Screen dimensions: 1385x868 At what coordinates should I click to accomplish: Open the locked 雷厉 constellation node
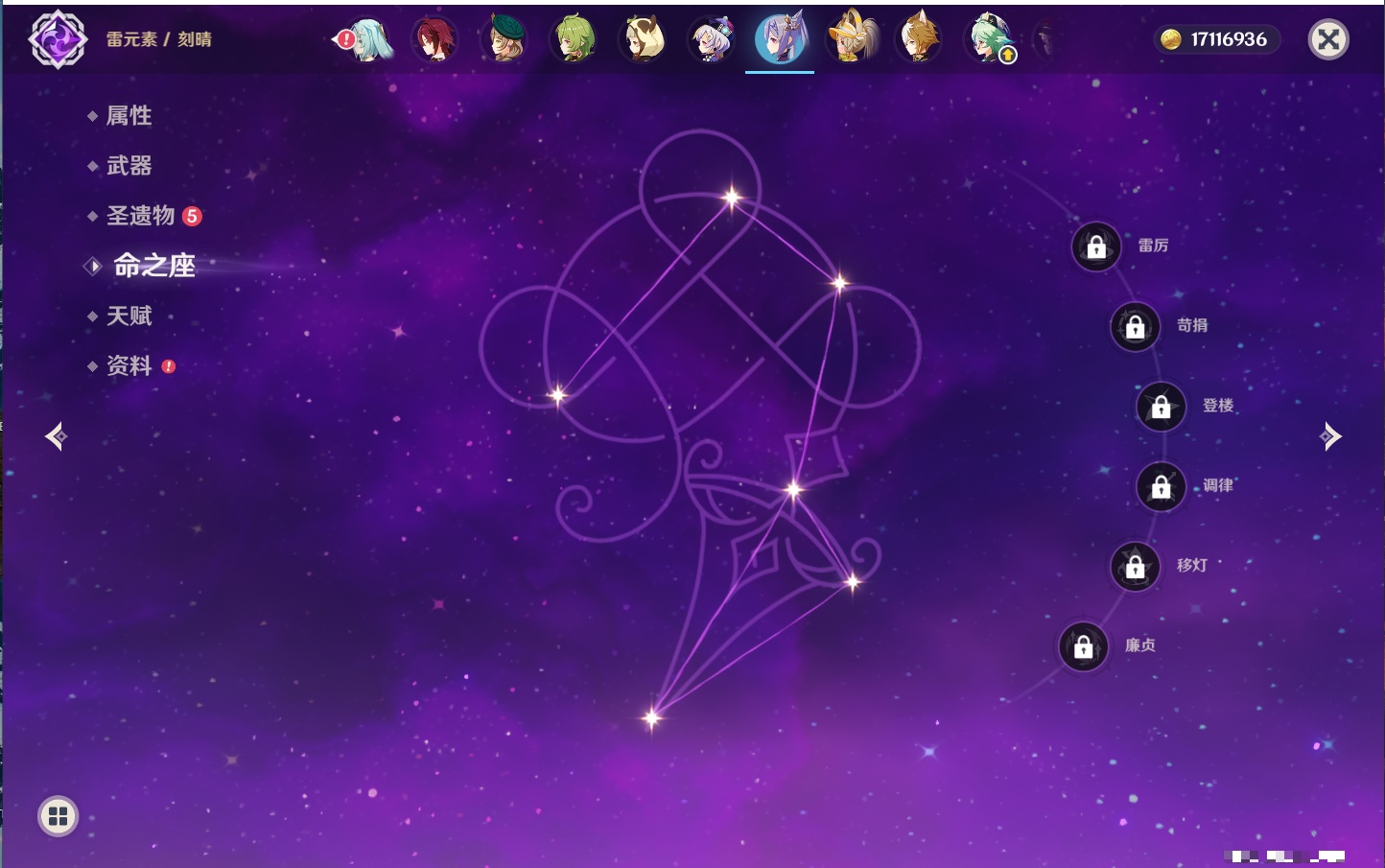click(x=1096, y=246)
